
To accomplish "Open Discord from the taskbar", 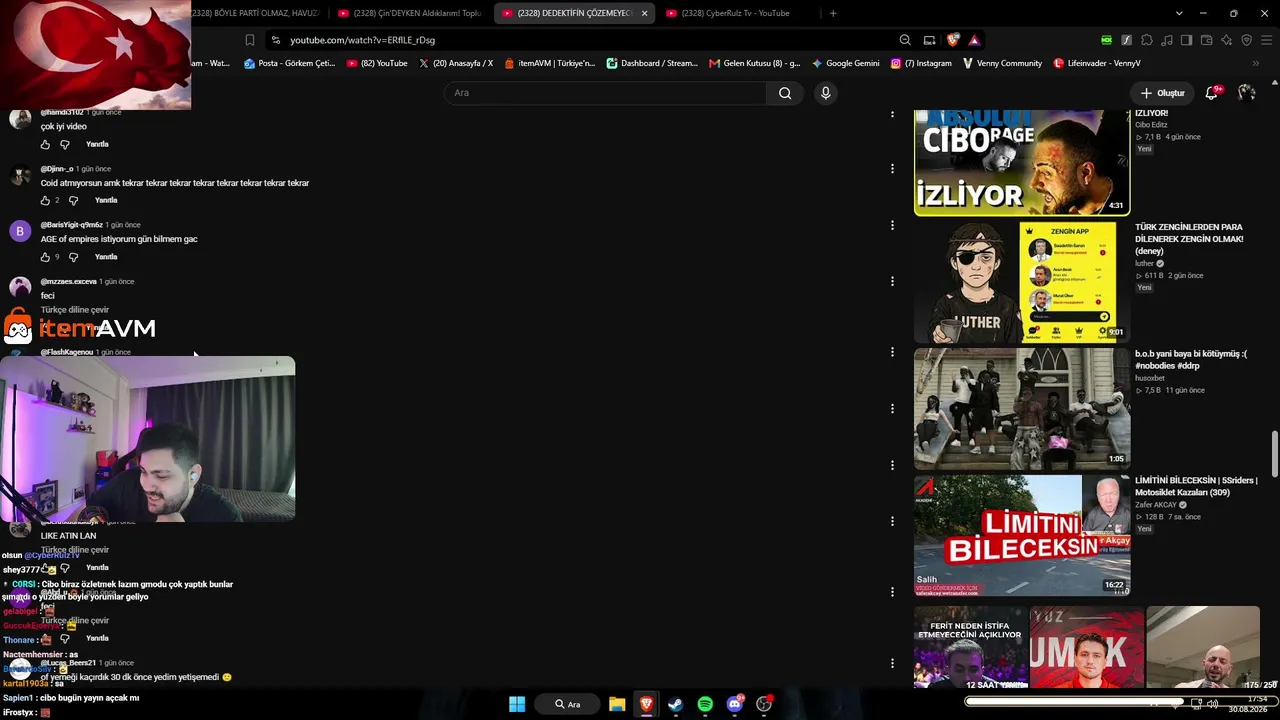I will (x=735, y=704).
